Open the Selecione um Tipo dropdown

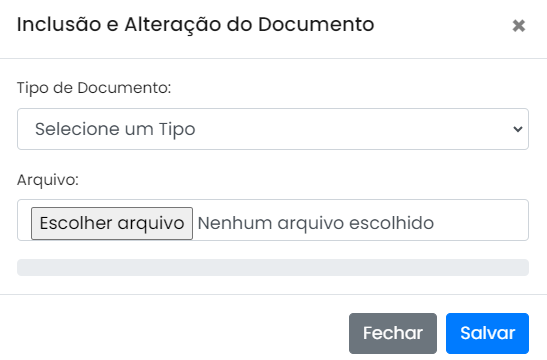pyautogui.click(x=273, y=129)
